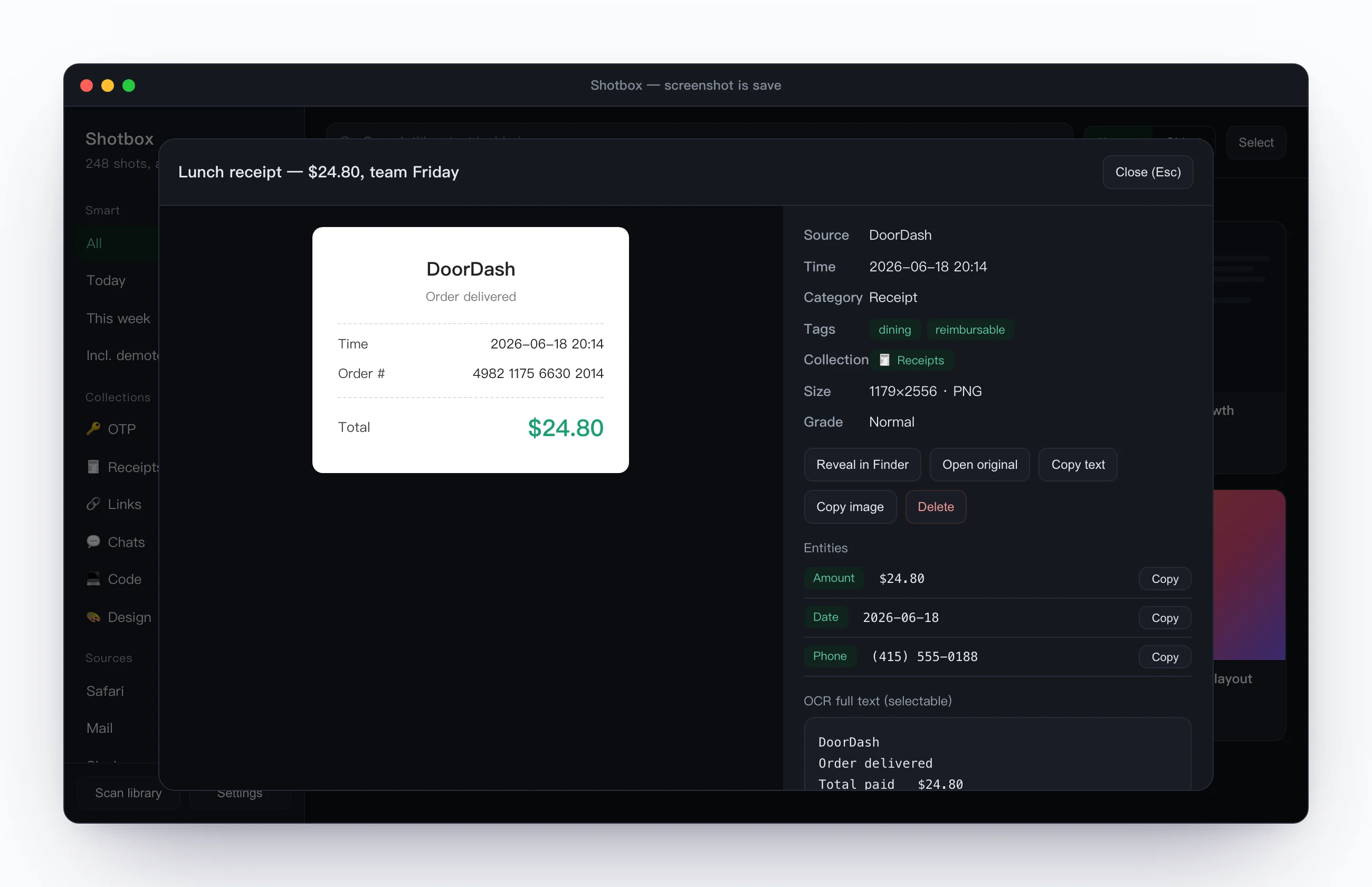Screen dimensions: 1372x887
Task: Copy the Date entity 2026-06-18
Action: coord(1165,618)
